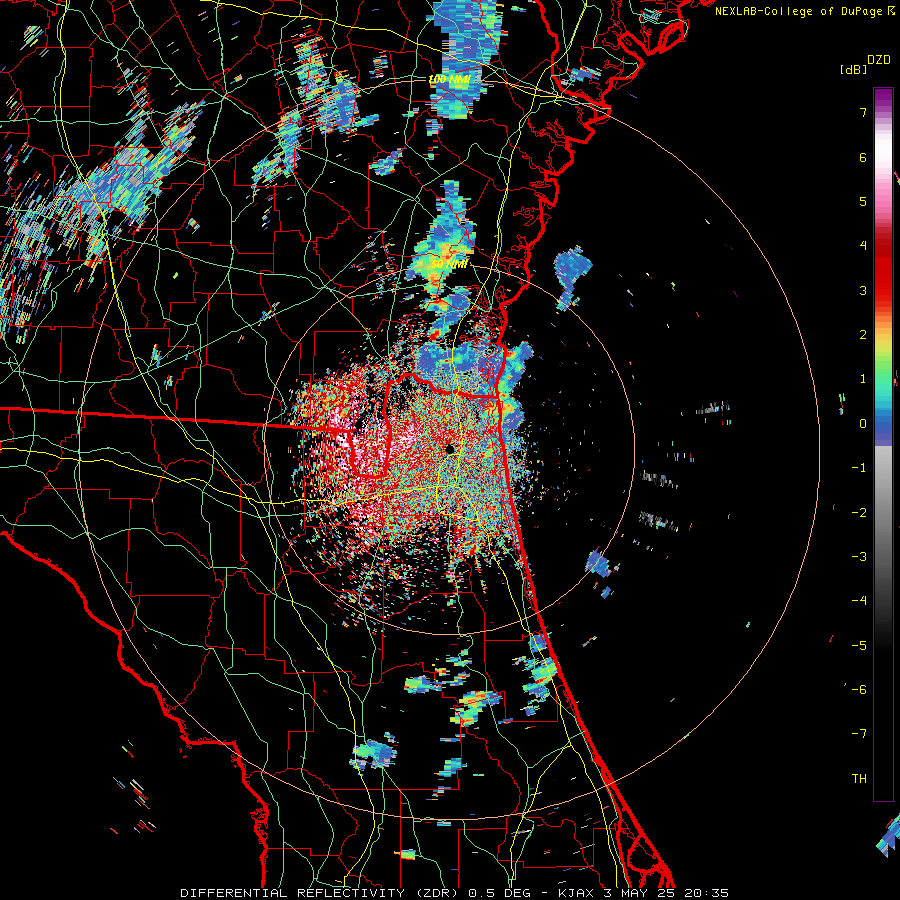Click the 100 NMI range ring label

(x=449, y=79)
